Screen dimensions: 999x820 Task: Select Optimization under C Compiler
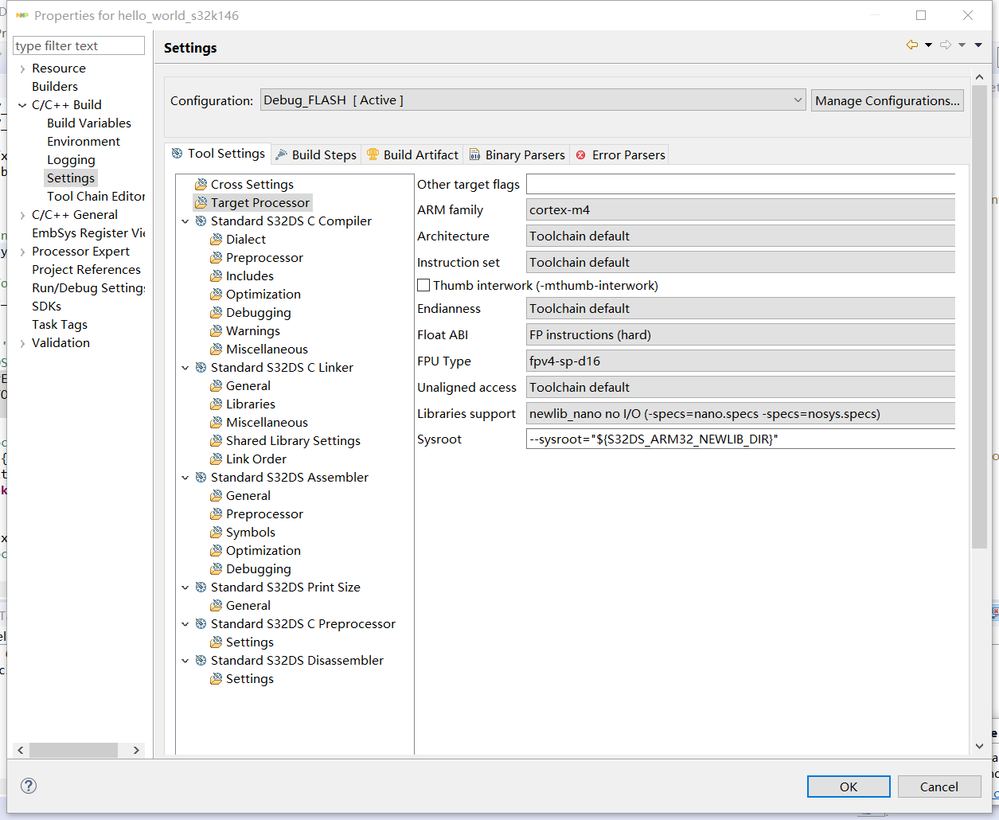coord(263,295)
